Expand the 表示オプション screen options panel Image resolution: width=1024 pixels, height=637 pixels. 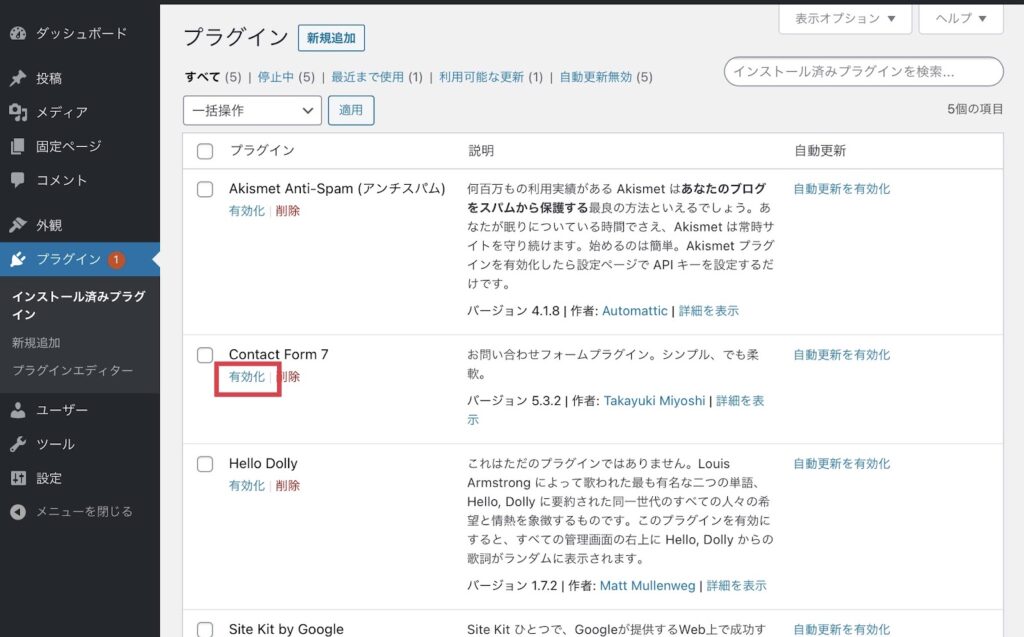(x=845, y=18)
